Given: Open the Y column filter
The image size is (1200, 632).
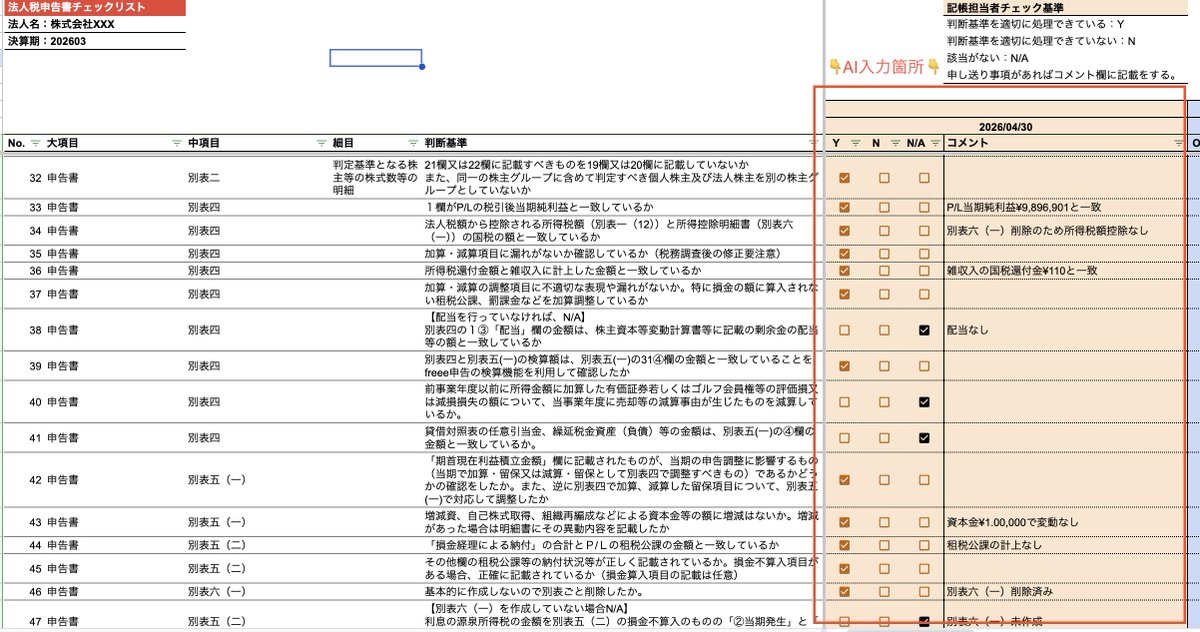Looking at the screenshot, I should (x=854, y=143).
